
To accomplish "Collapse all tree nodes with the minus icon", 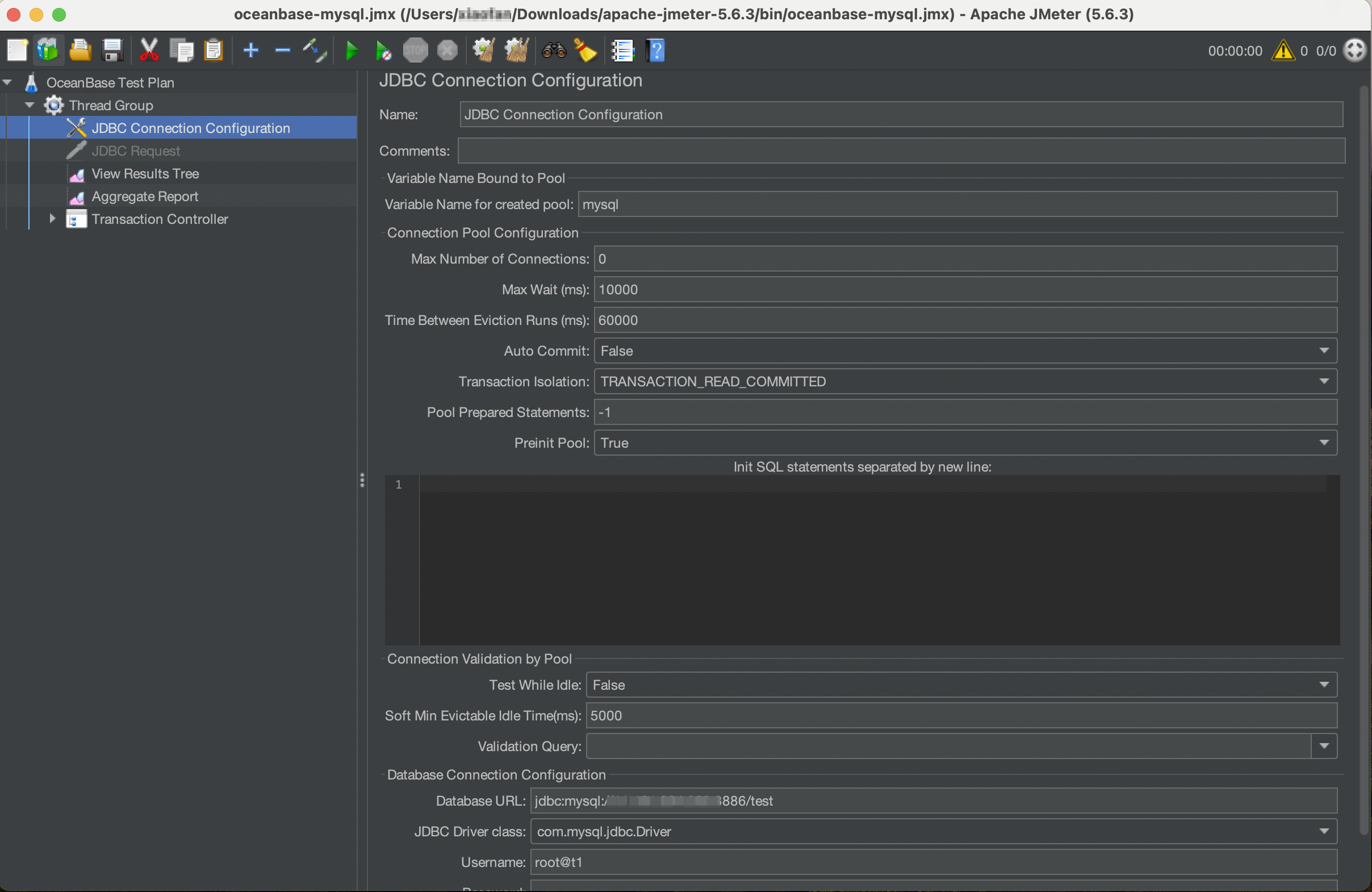I will point(282,50).
